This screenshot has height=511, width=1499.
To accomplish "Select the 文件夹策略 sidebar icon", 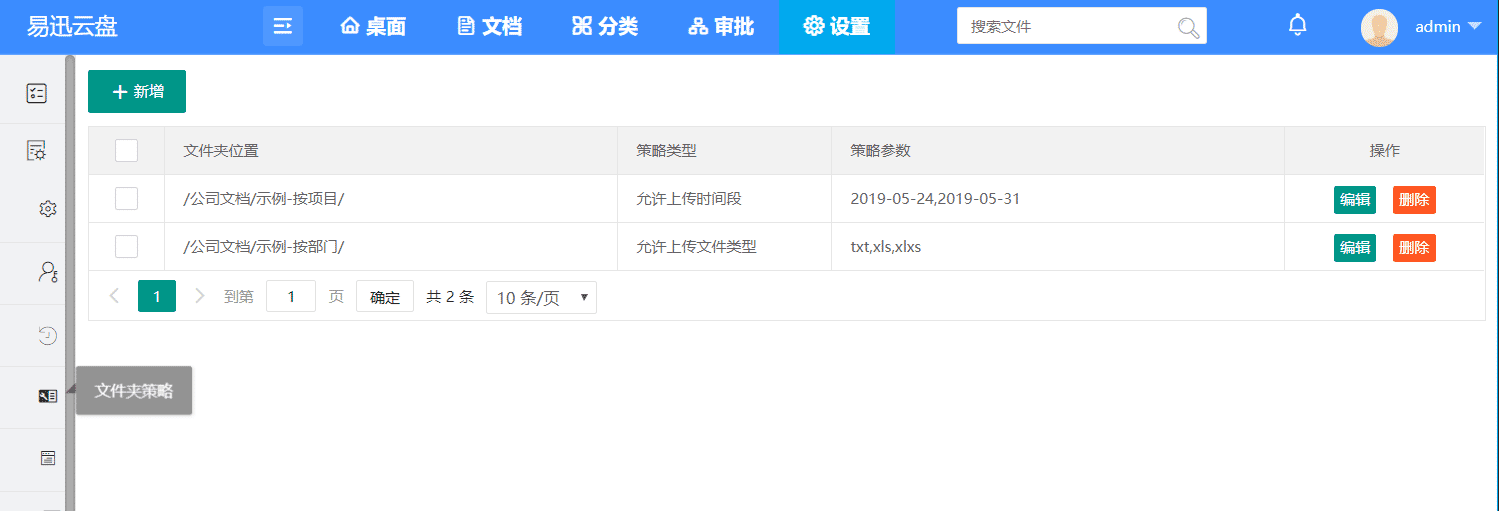I will (x=47, y=396).
